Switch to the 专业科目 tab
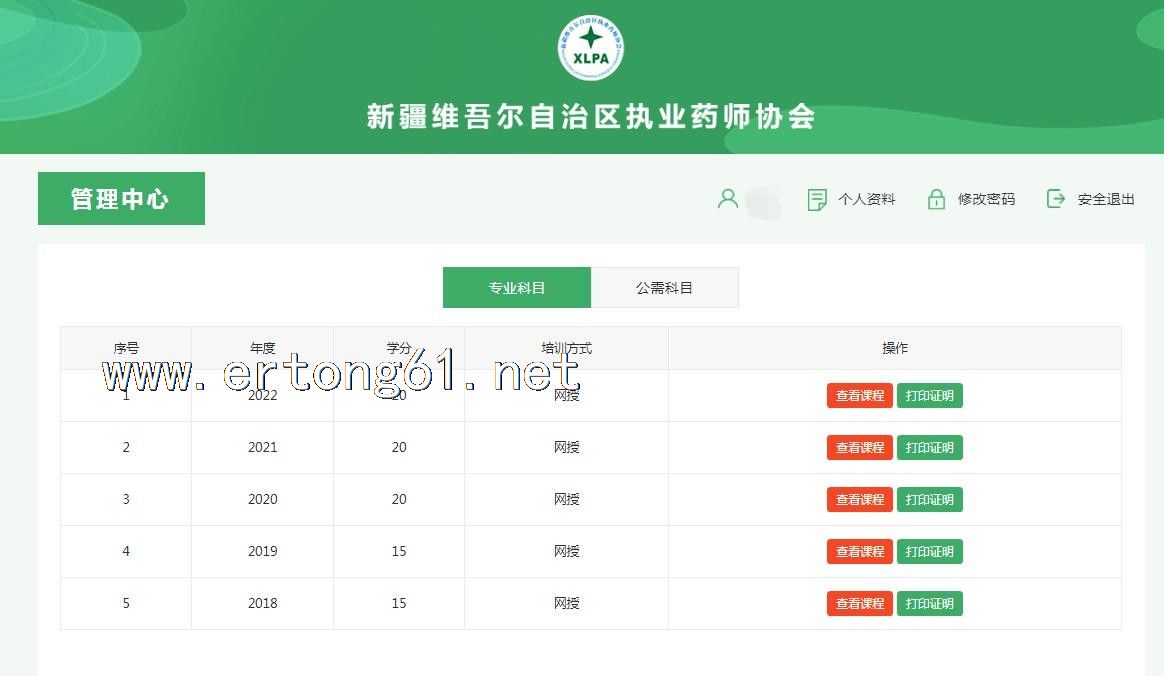This screenshot has width=1164, height=676. click(517, 288)
